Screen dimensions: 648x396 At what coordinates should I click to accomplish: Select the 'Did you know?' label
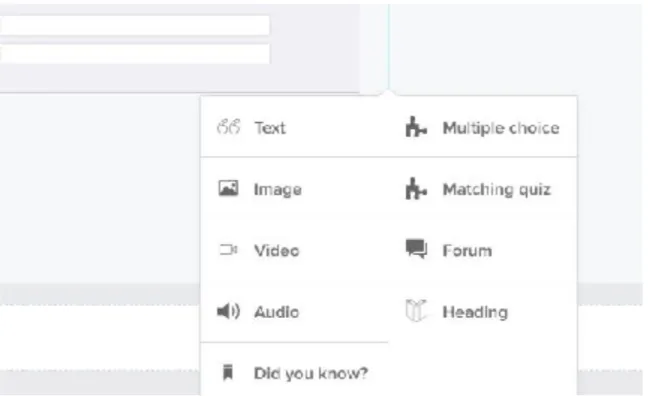[311, 373]
